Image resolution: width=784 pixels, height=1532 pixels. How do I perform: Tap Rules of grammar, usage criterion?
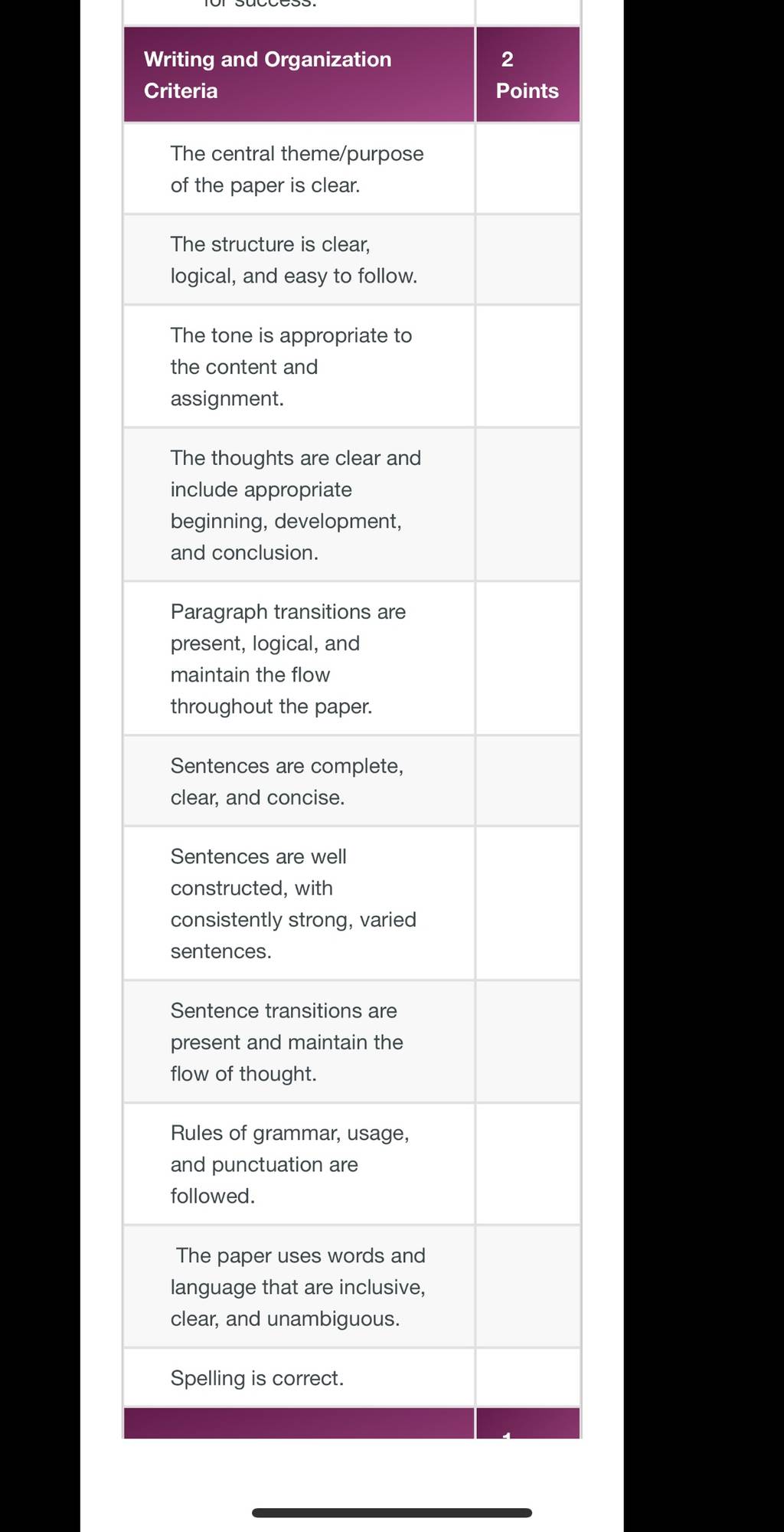(x=289, y=1164)
